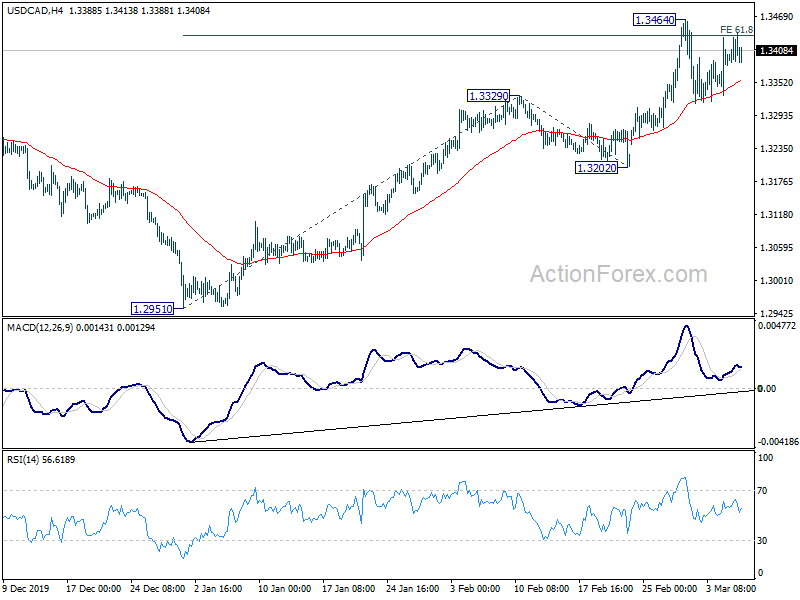Click the 1.34690 price axis value
This screenshot has width=800, height=600.
click(x=777, y=17)
